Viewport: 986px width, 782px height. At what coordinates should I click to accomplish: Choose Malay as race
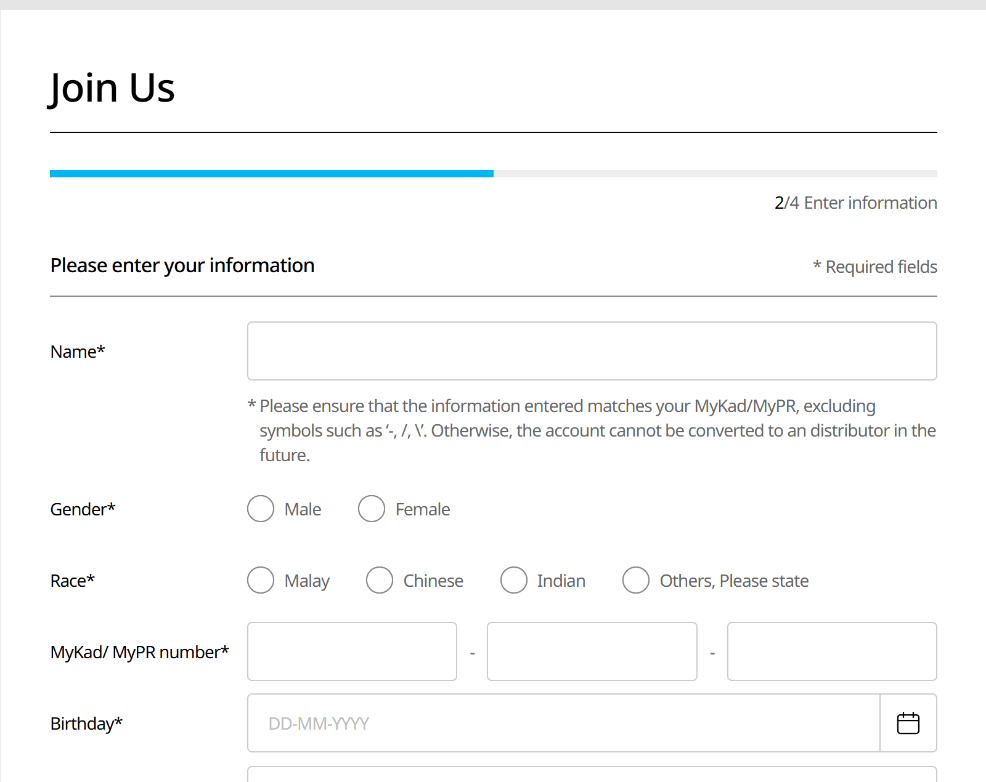click(x=260, y=580)
